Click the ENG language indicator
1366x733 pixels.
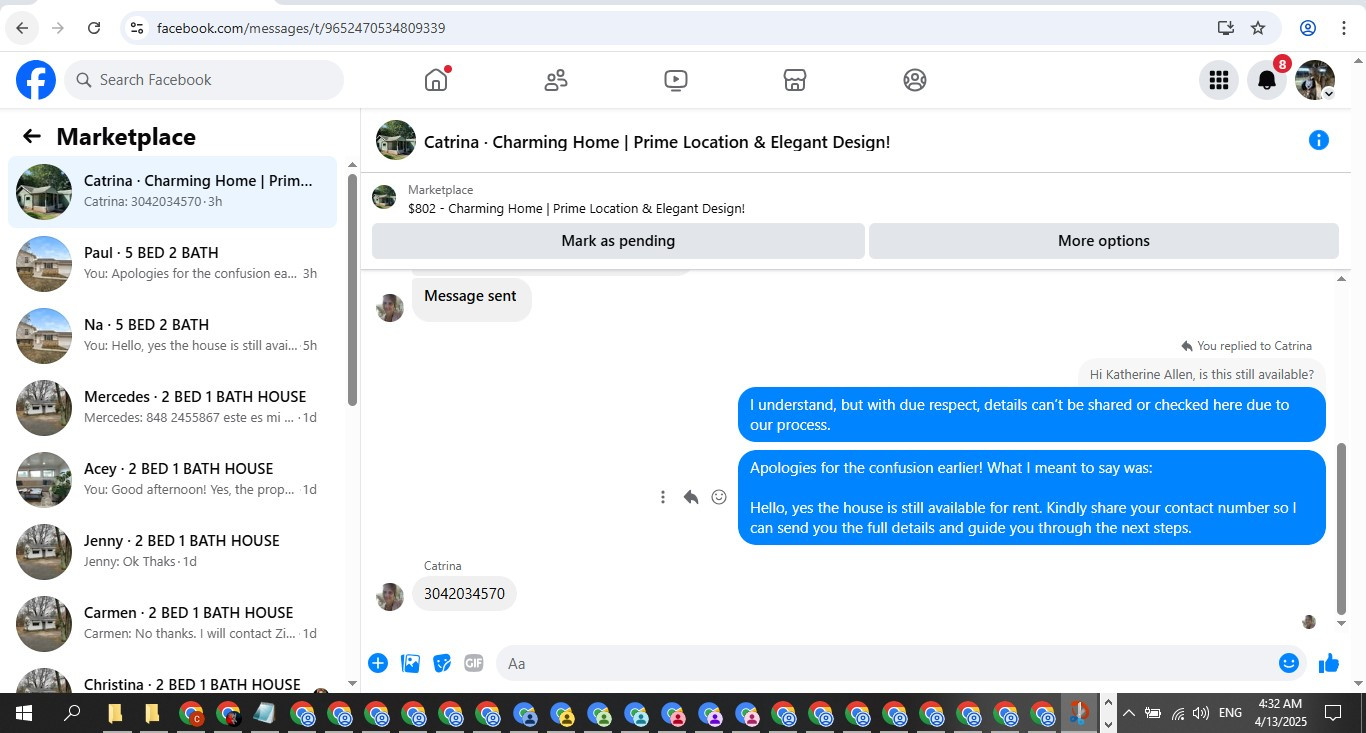pyautogui.click(x=1230, y=713)
